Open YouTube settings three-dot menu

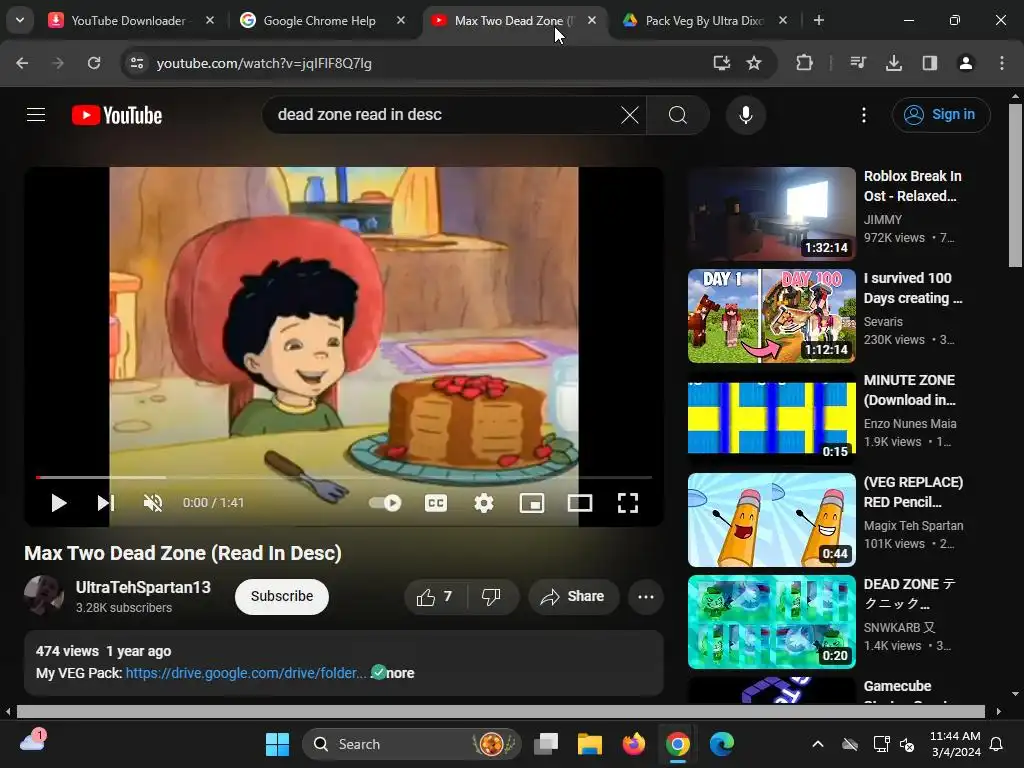pos(864,115)
